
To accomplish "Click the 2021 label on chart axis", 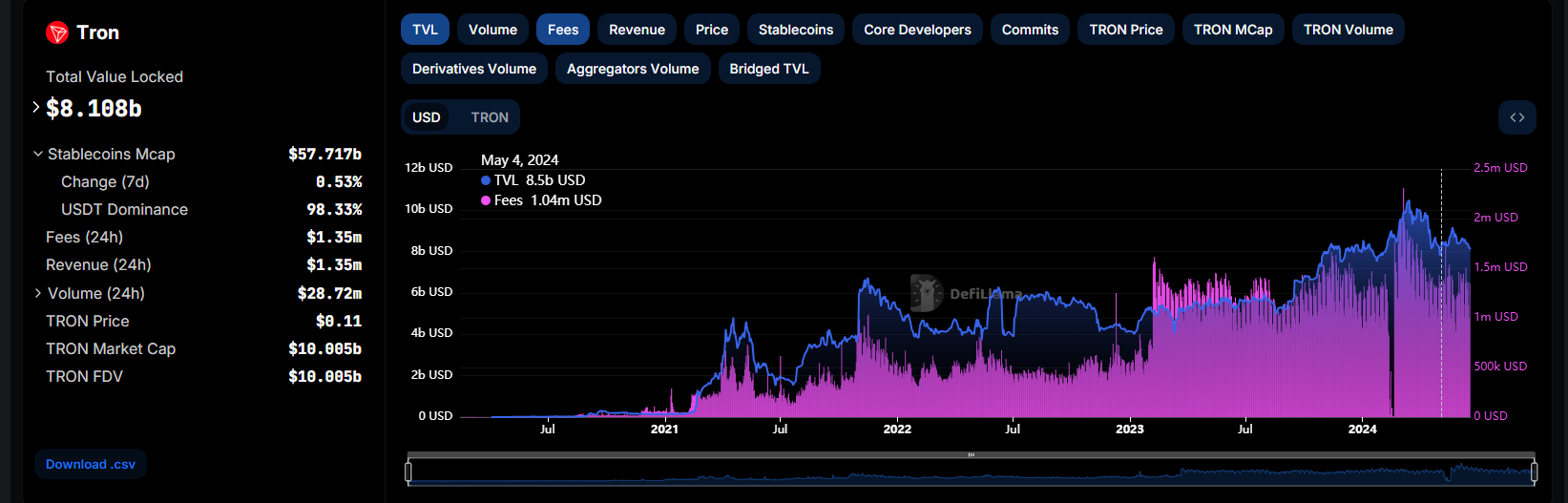I will [664, 430].
